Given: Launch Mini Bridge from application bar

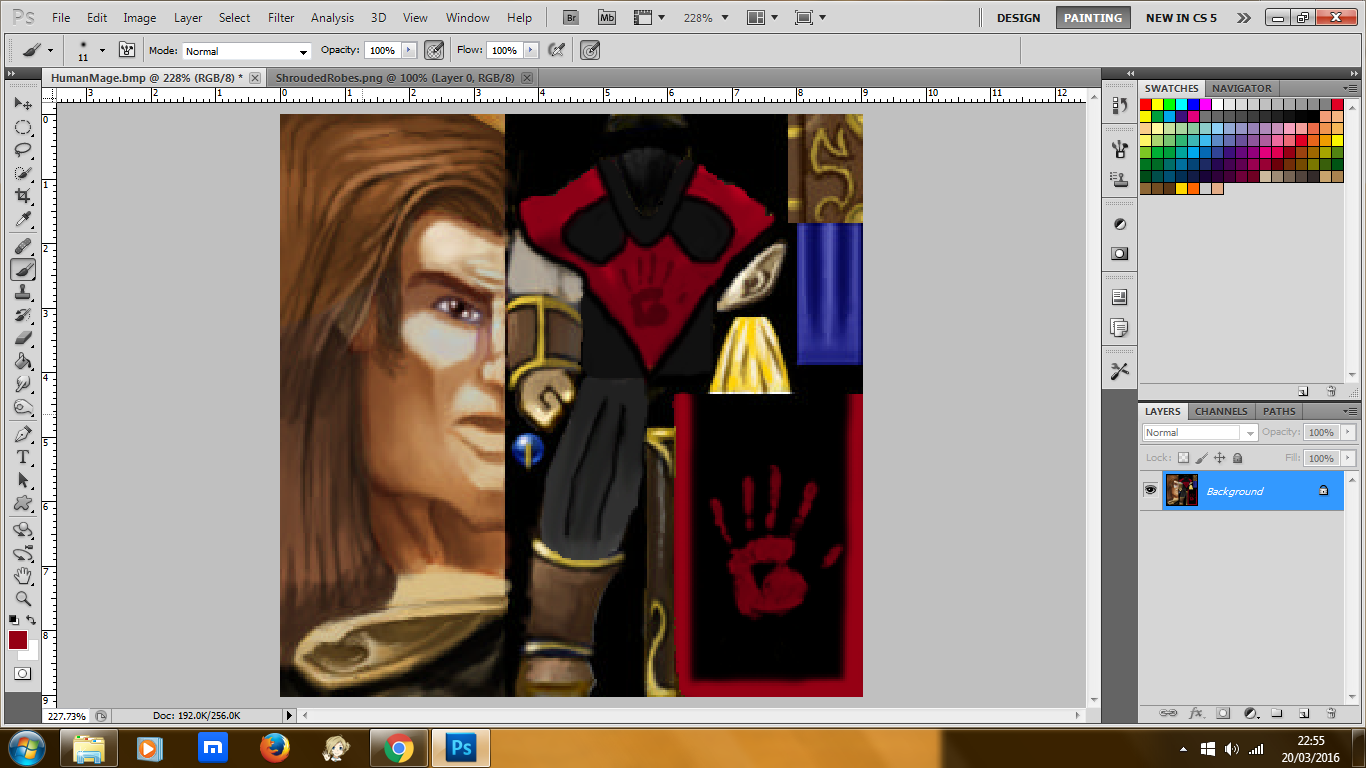Looking at the screenshot, I should [x=607, y=17].
